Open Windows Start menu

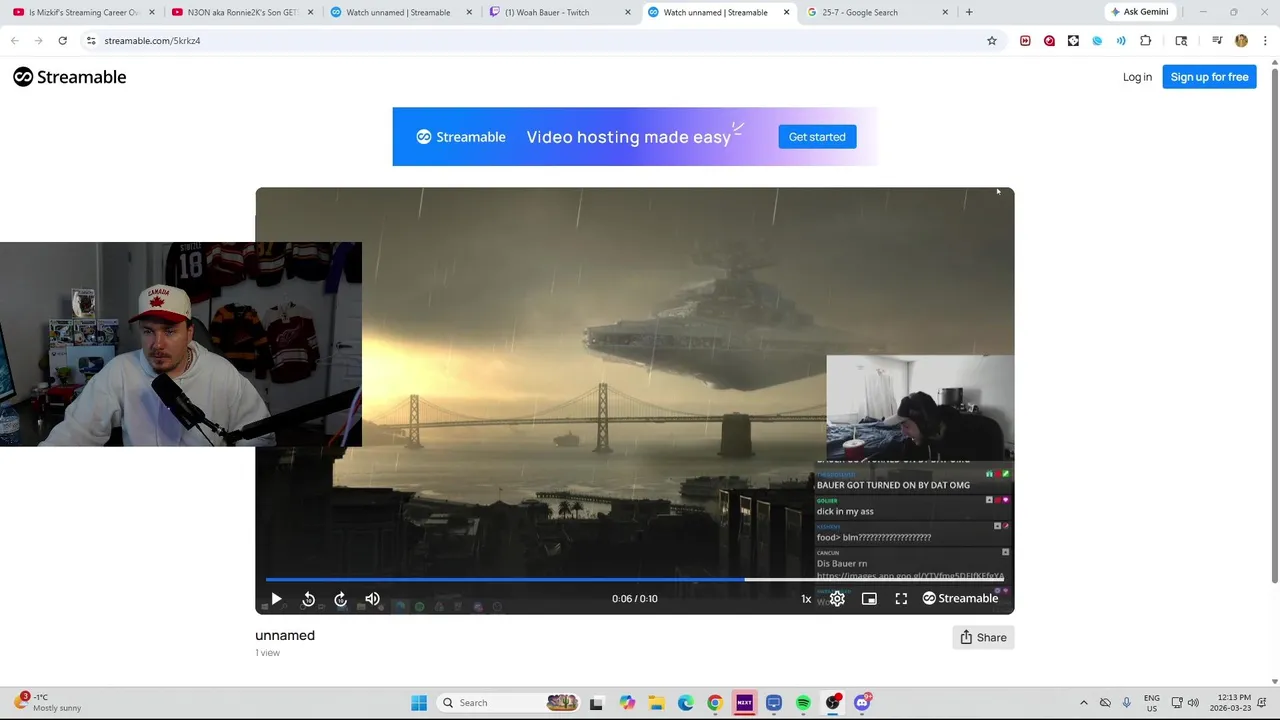pyautogui.click(x=419, y=703)
